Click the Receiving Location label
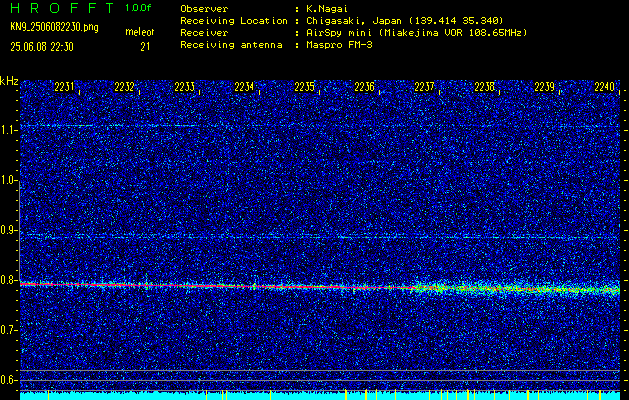Image resolution: width=629 pixels, height=400 pixels. tap(234, 21)
